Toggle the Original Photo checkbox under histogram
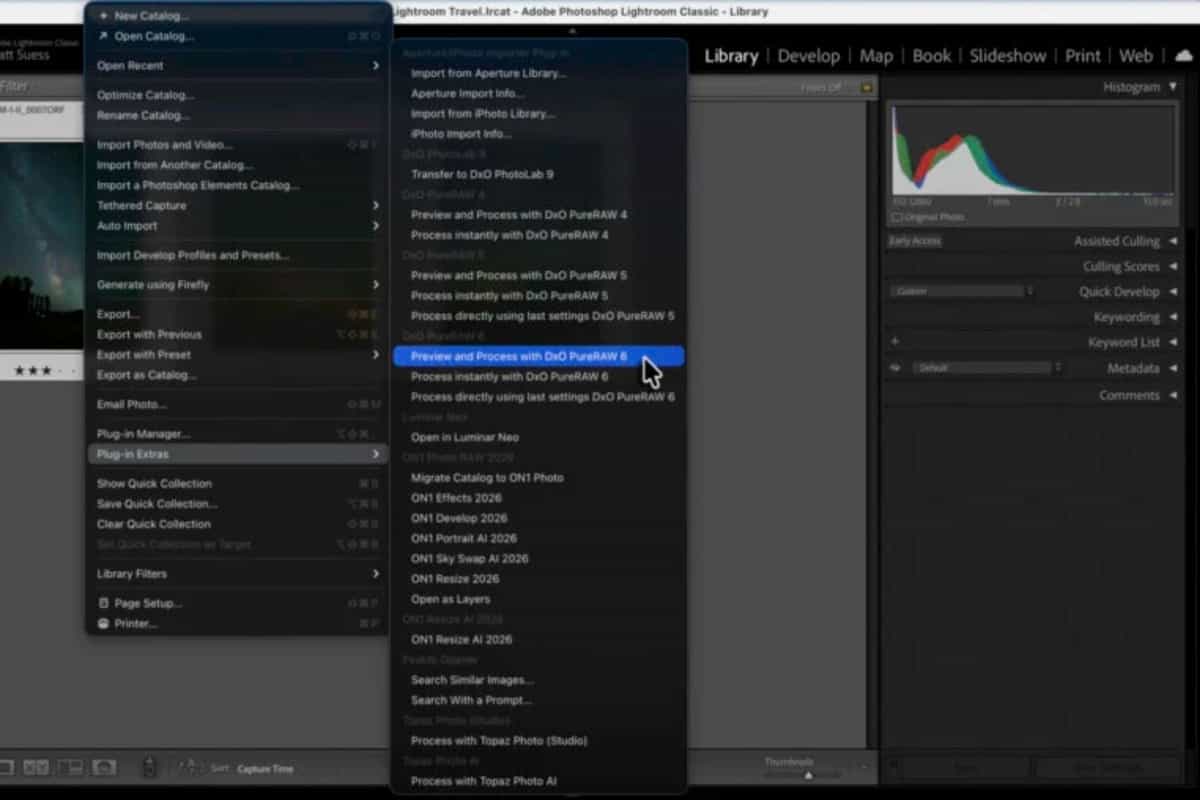The image size is (1200, 800). coord(897,217)
